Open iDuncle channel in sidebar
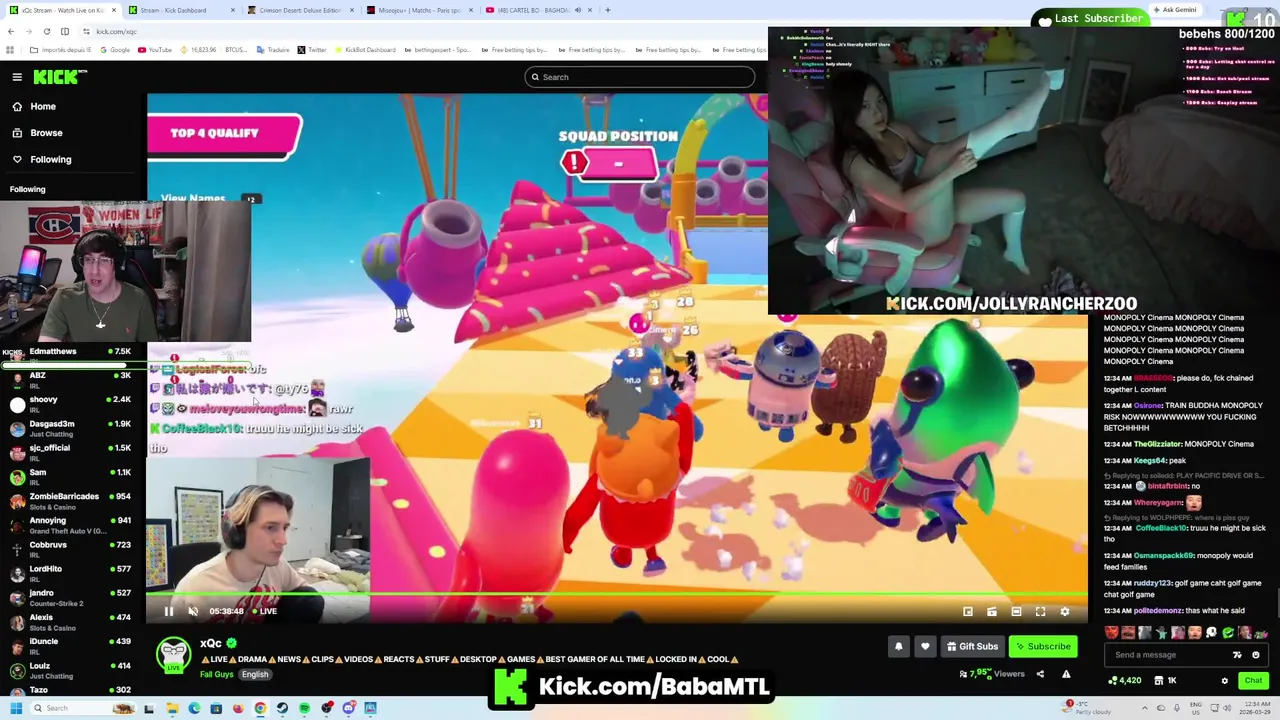1280x720 pixels. [70, 645]
